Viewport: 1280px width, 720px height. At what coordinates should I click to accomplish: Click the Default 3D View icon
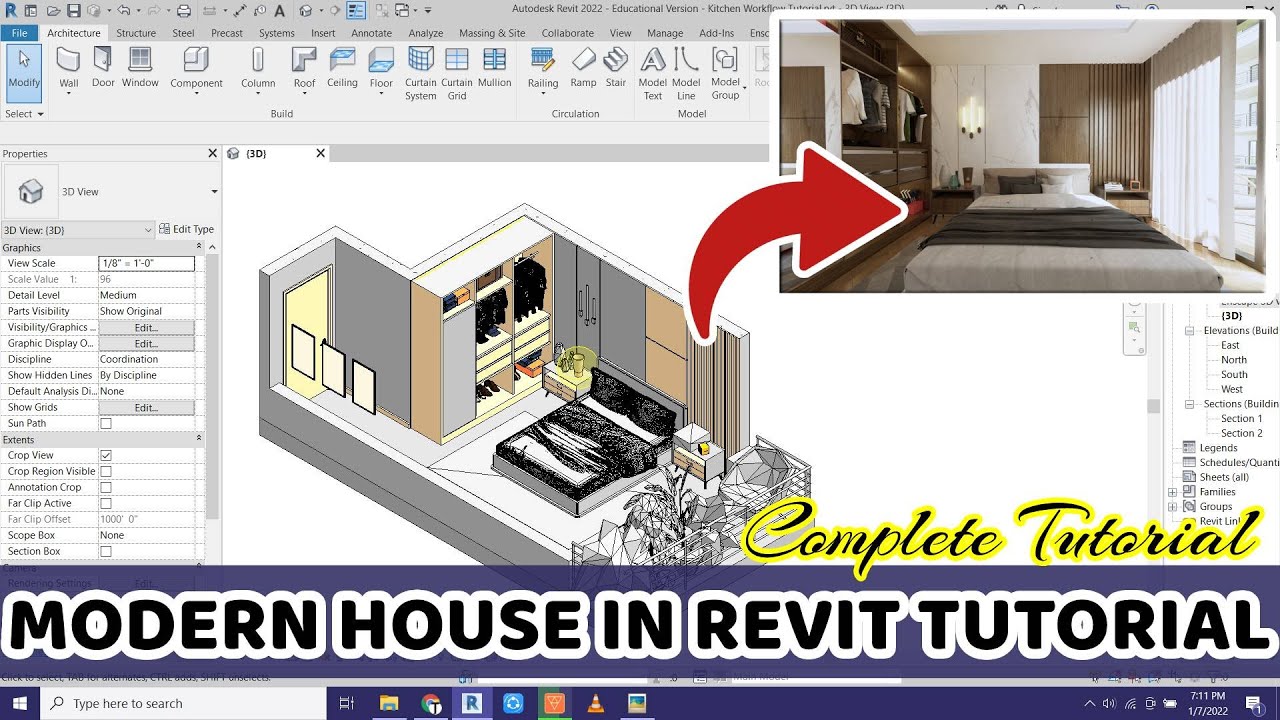tap(305, 10)
